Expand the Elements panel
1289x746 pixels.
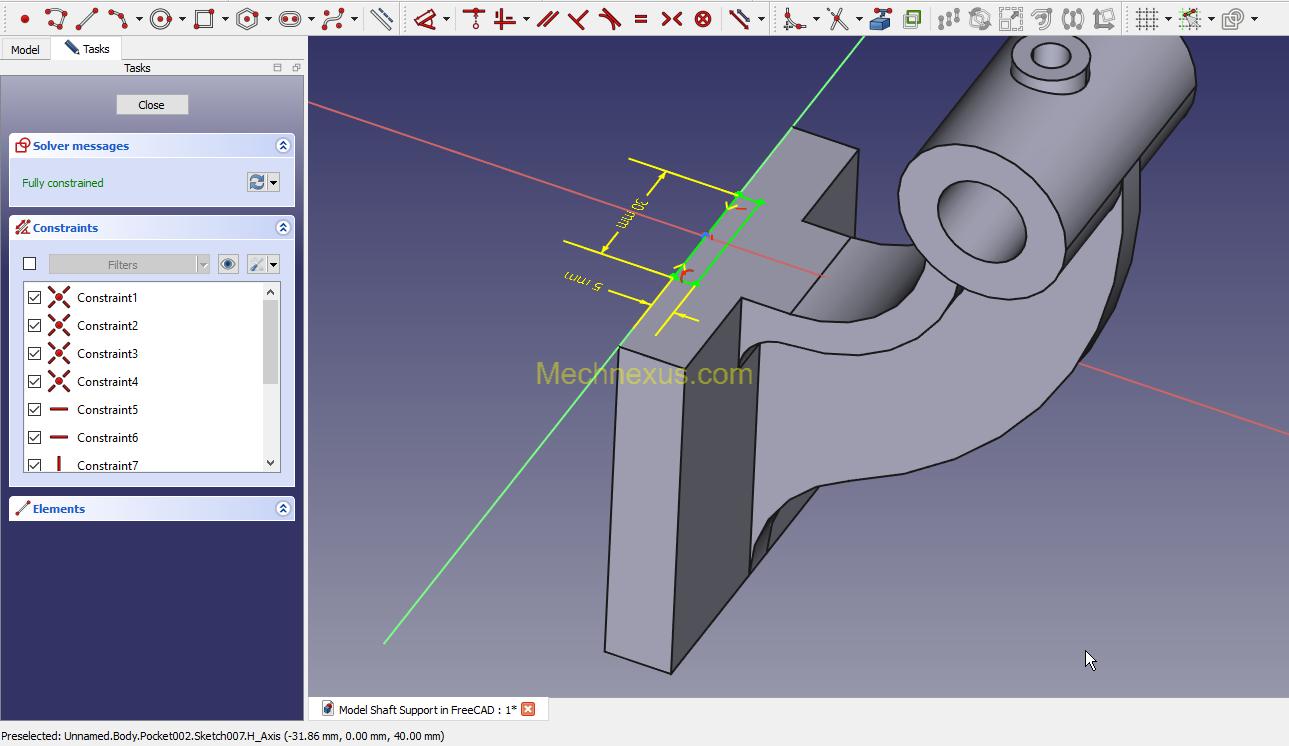[x=283, y=509]
